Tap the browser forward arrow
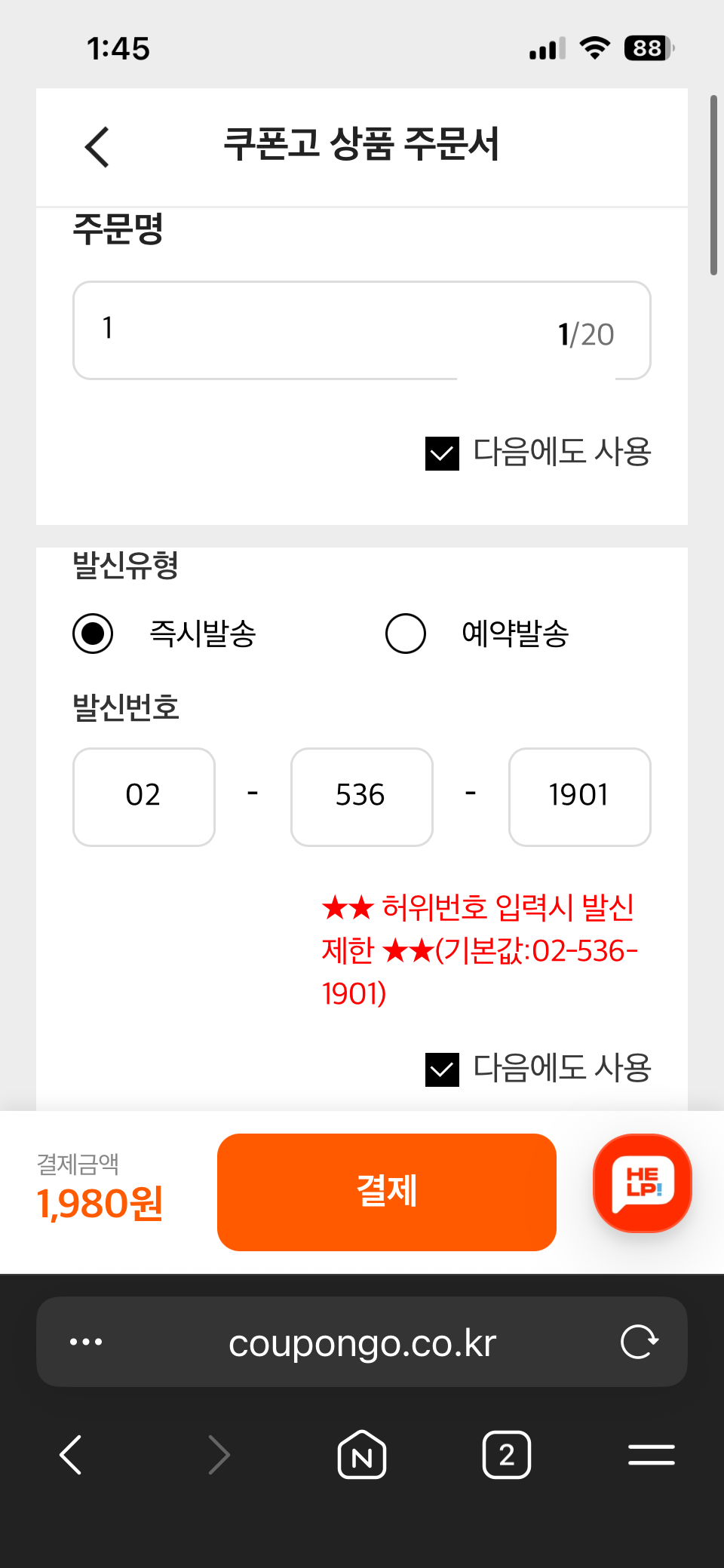724x1568 pixels. pyautogui.click(x=219, y=1455)
